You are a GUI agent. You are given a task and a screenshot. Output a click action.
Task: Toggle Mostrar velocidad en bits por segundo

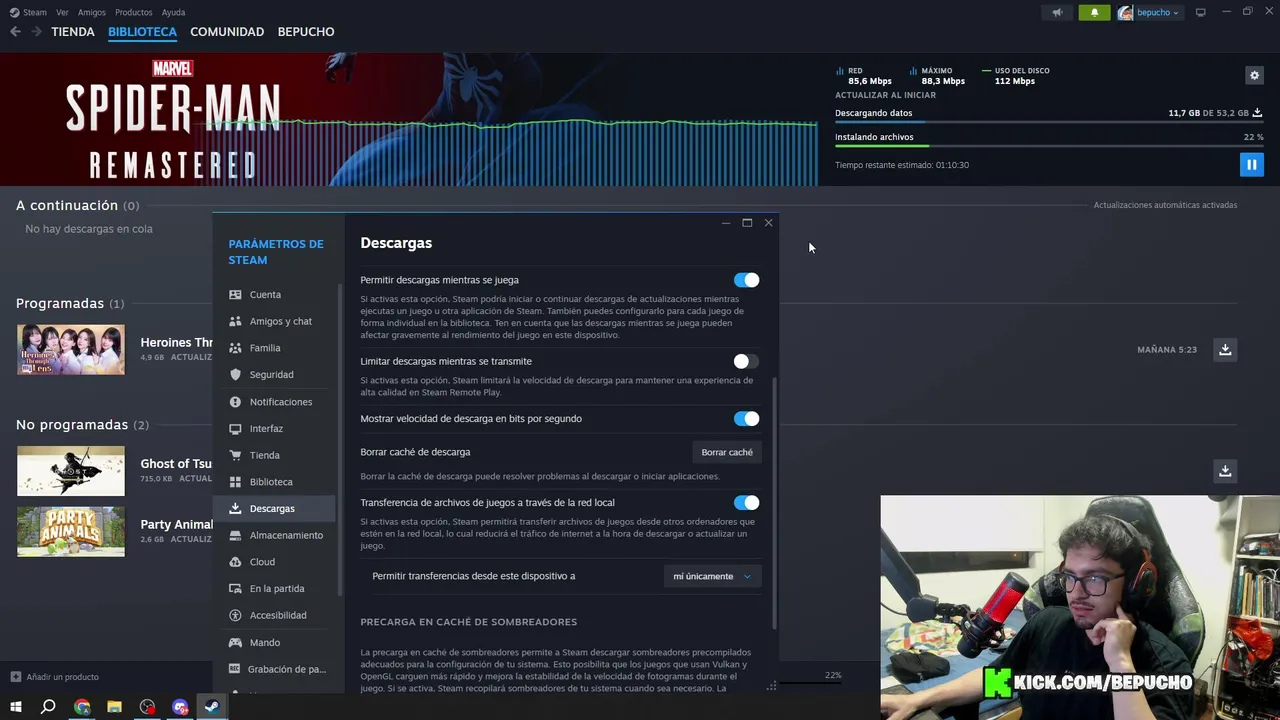746,418
